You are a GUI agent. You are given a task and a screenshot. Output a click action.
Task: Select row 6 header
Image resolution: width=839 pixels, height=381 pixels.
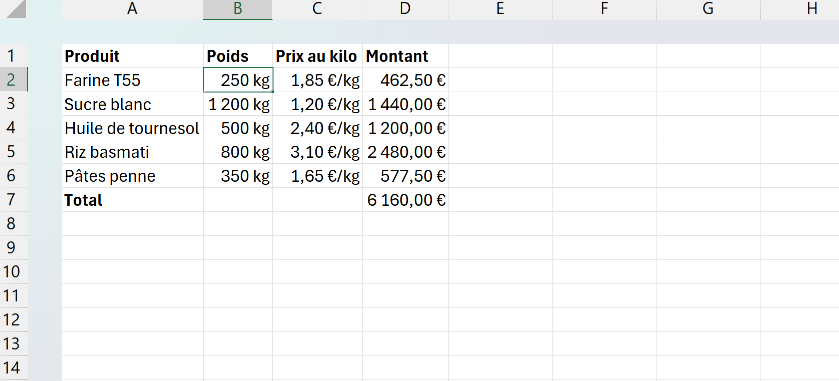click(13, 176)
